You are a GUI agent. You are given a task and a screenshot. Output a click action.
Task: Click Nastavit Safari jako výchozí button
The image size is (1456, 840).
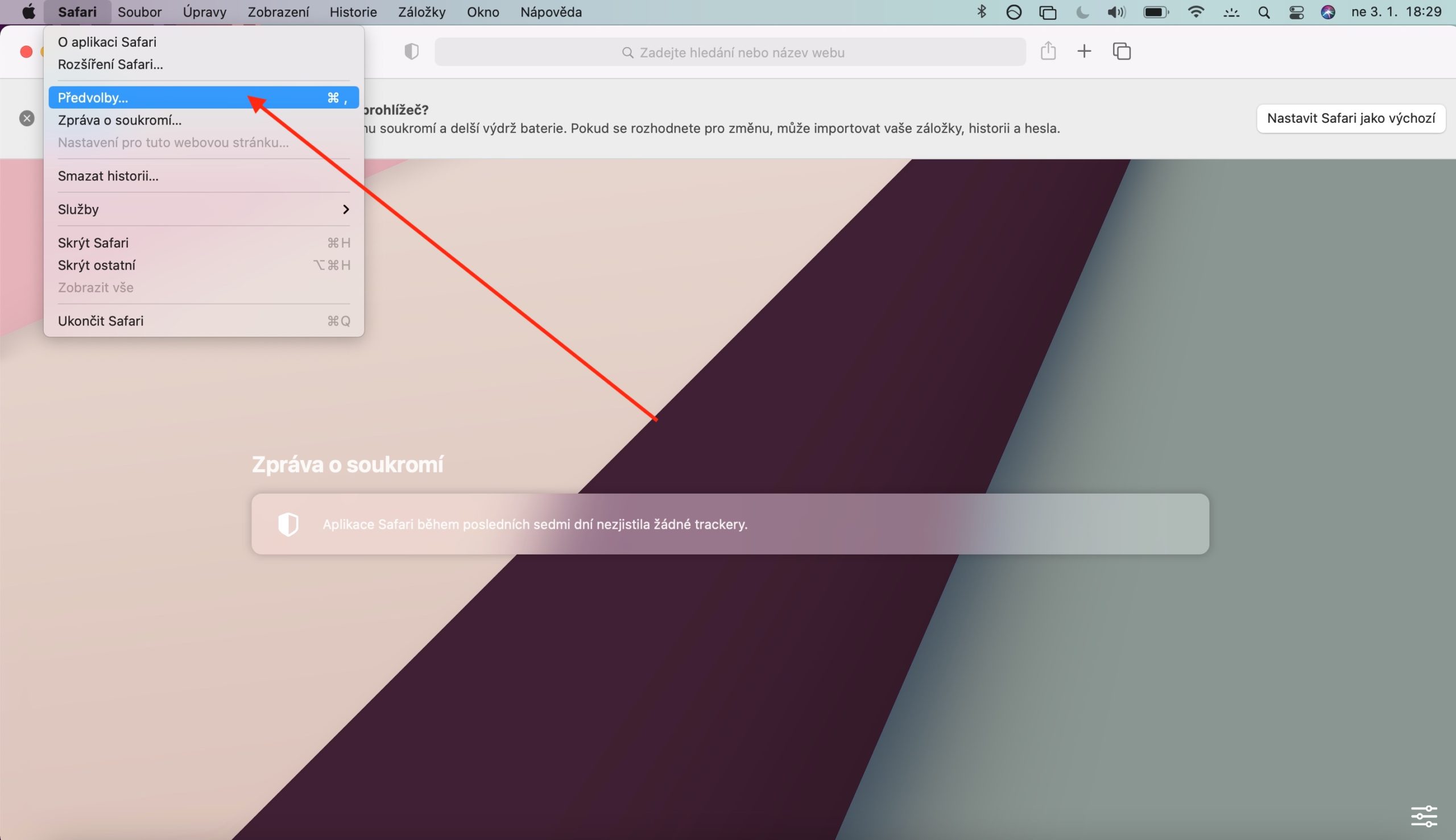click(1351, 118)
